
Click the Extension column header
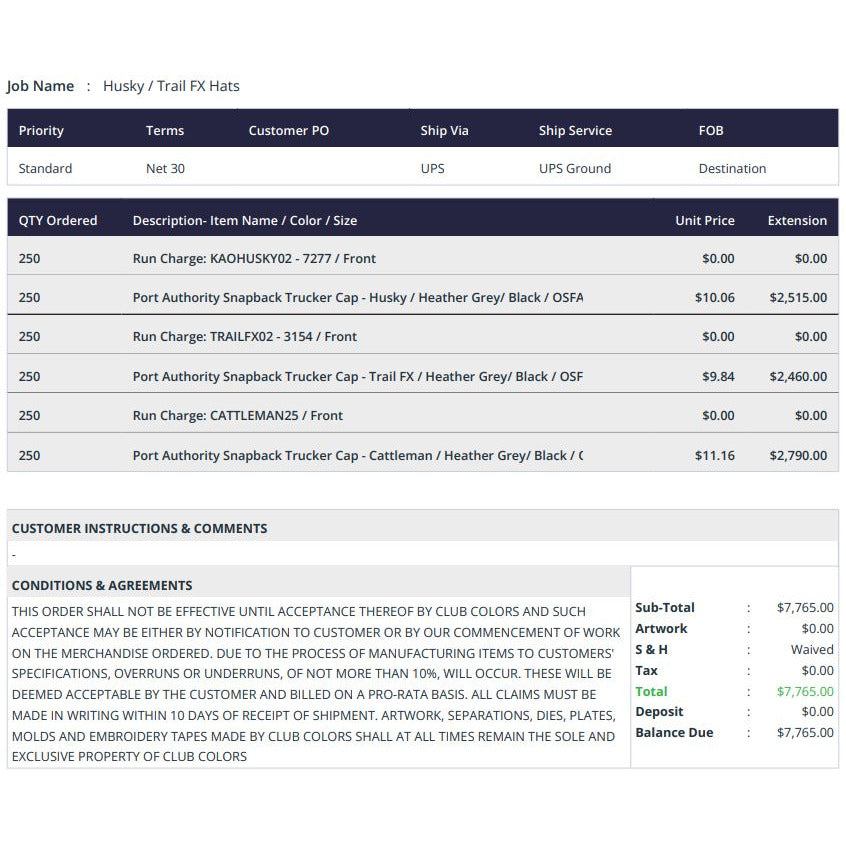797,220
